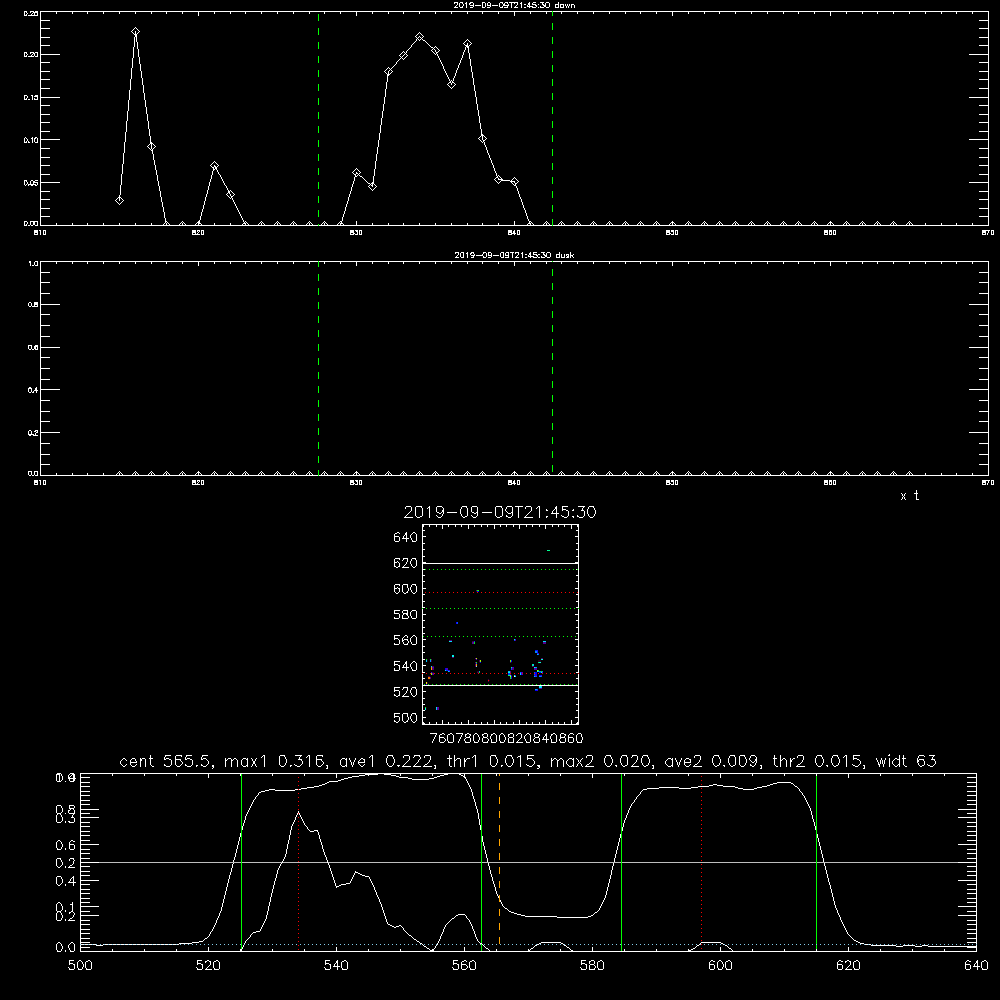Click the dawn plot y-axis label '0.25'
The width and height of the screenshot is (1000, 1000).
[x=31, y=13]
